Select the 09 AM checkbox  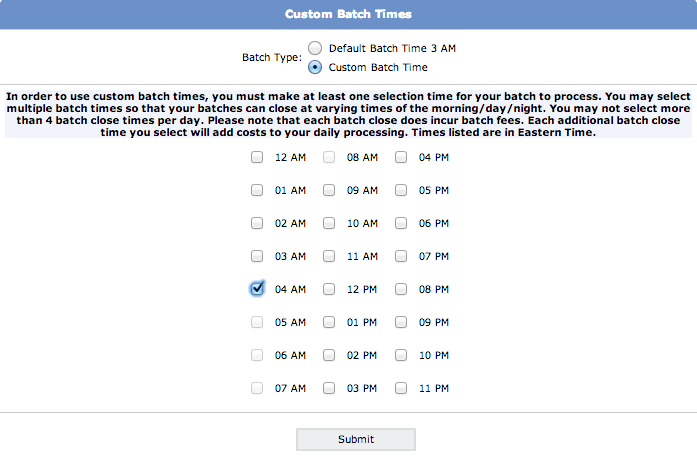pos(329,190)
